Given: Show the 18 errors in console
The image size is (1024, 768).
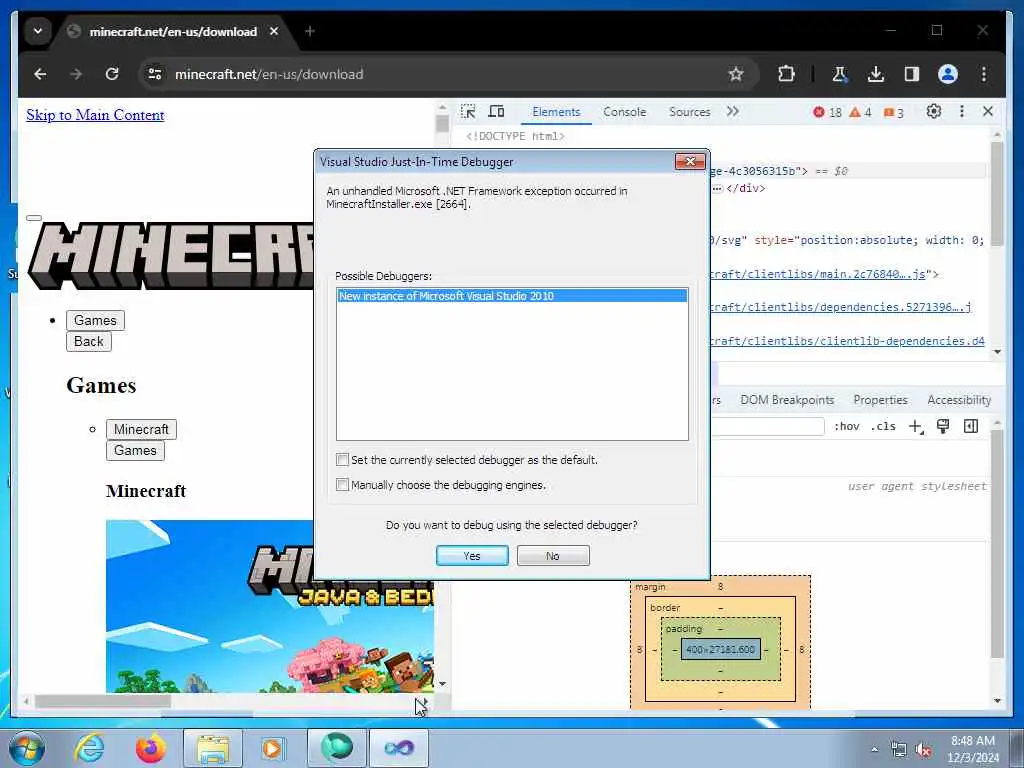Looking at the screenshot, I should tap(827, 112).
